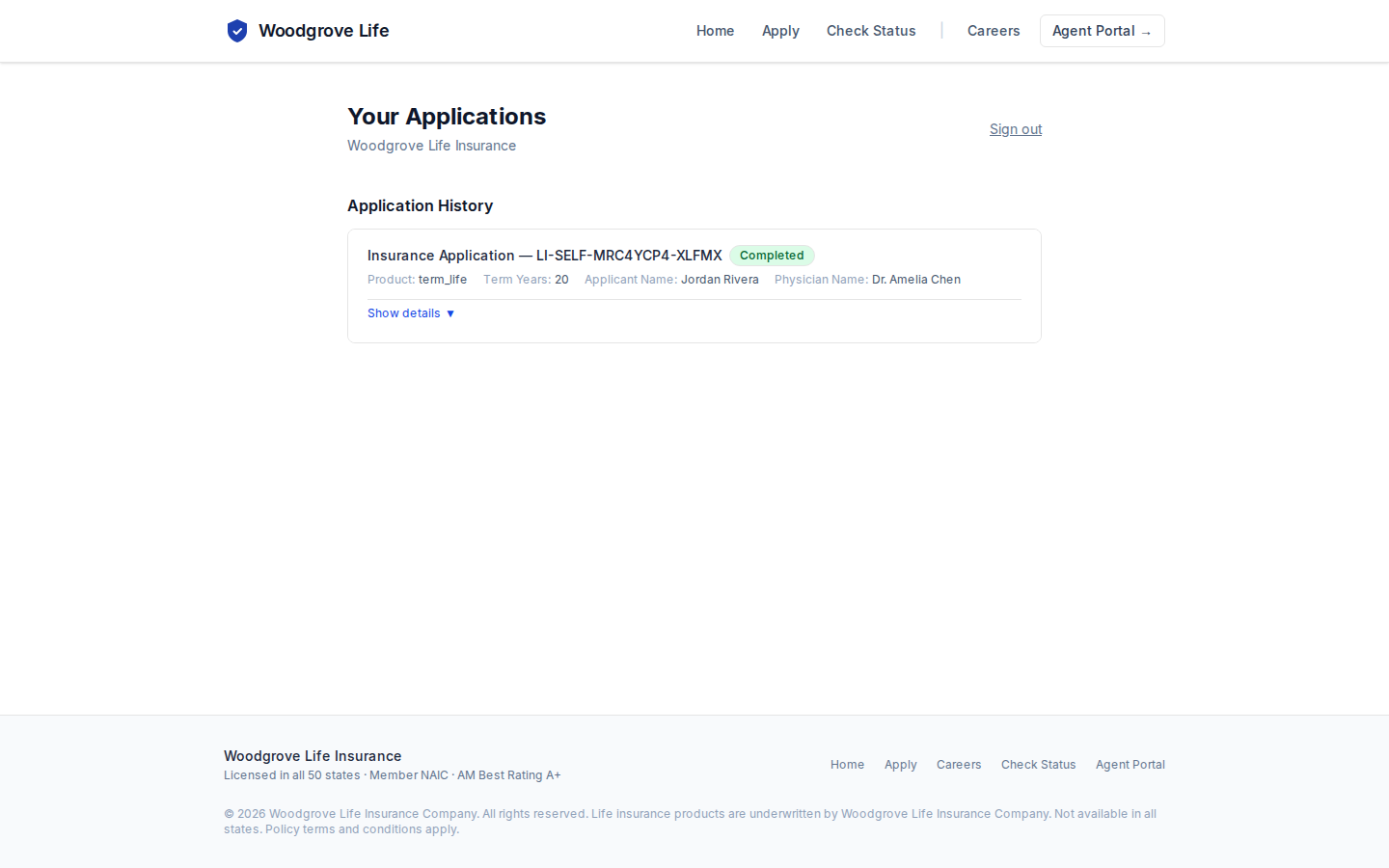Open the Woodgrove Life brand name link
The image size is (1389, 868).
point(323,31)
